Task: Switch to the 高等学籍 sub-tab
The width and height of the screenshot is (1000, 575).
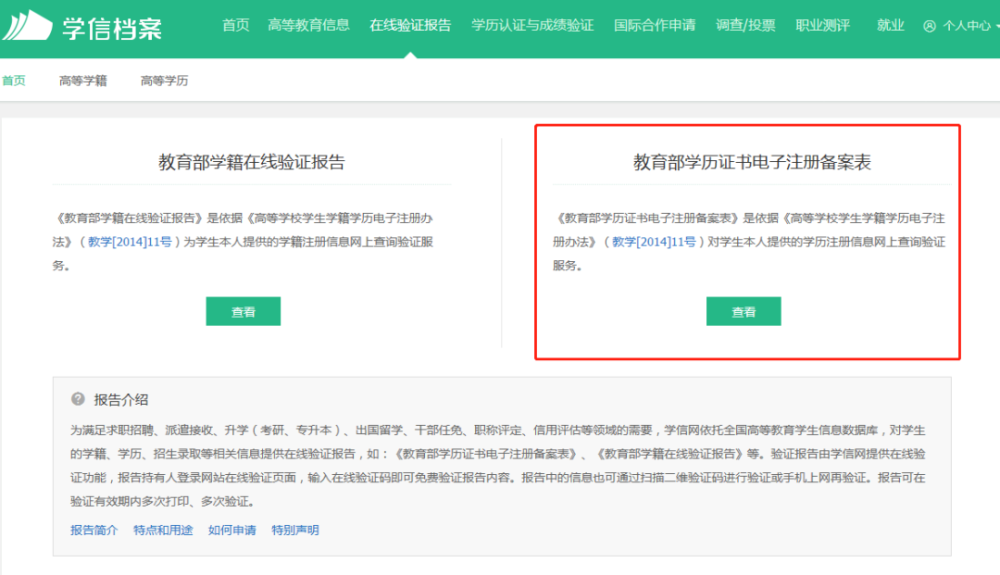Action: tap(83, 80)
